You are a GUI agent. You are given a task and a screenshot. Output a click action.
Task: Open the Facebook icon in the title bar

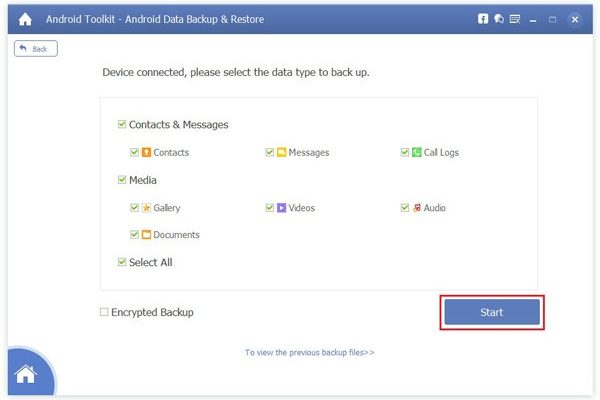pos(483,18)
